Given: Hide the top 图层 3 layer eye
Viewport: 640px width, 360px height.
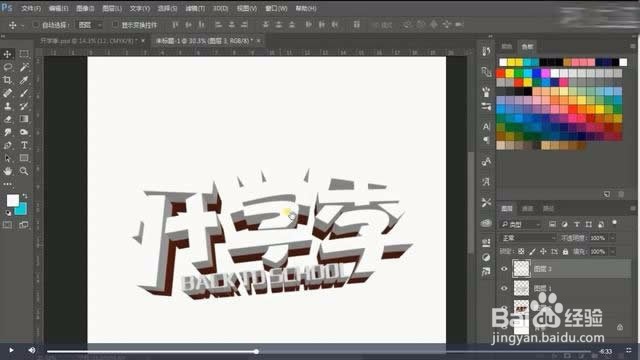Looking at the screenshot, I should 504,269.
